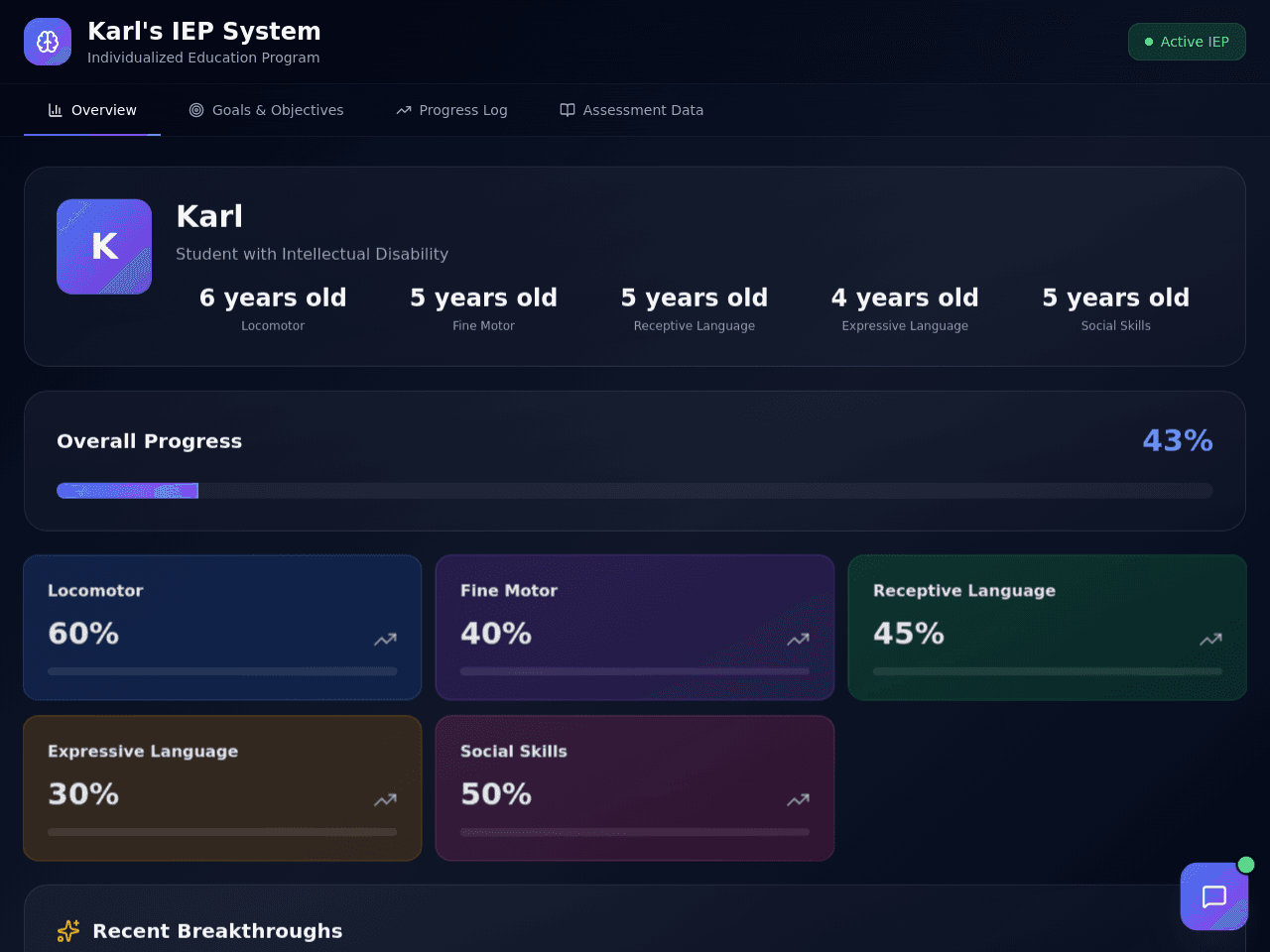Viewport: 1270px width, 952px height.
Task: Click the Locomotor card progress bar
Action: 222,671
